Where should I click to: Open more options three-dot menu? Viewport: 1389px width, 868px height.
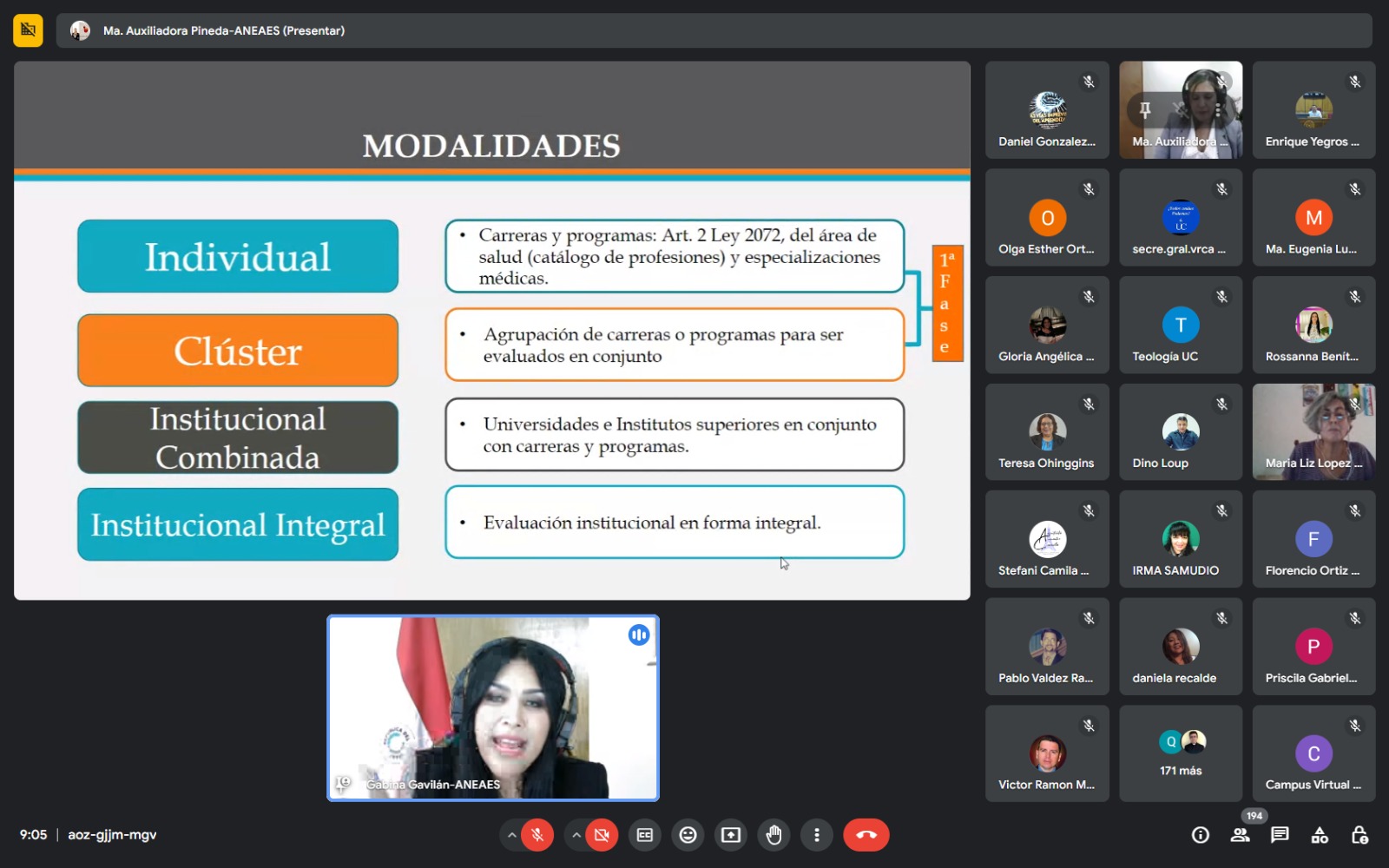816,835
